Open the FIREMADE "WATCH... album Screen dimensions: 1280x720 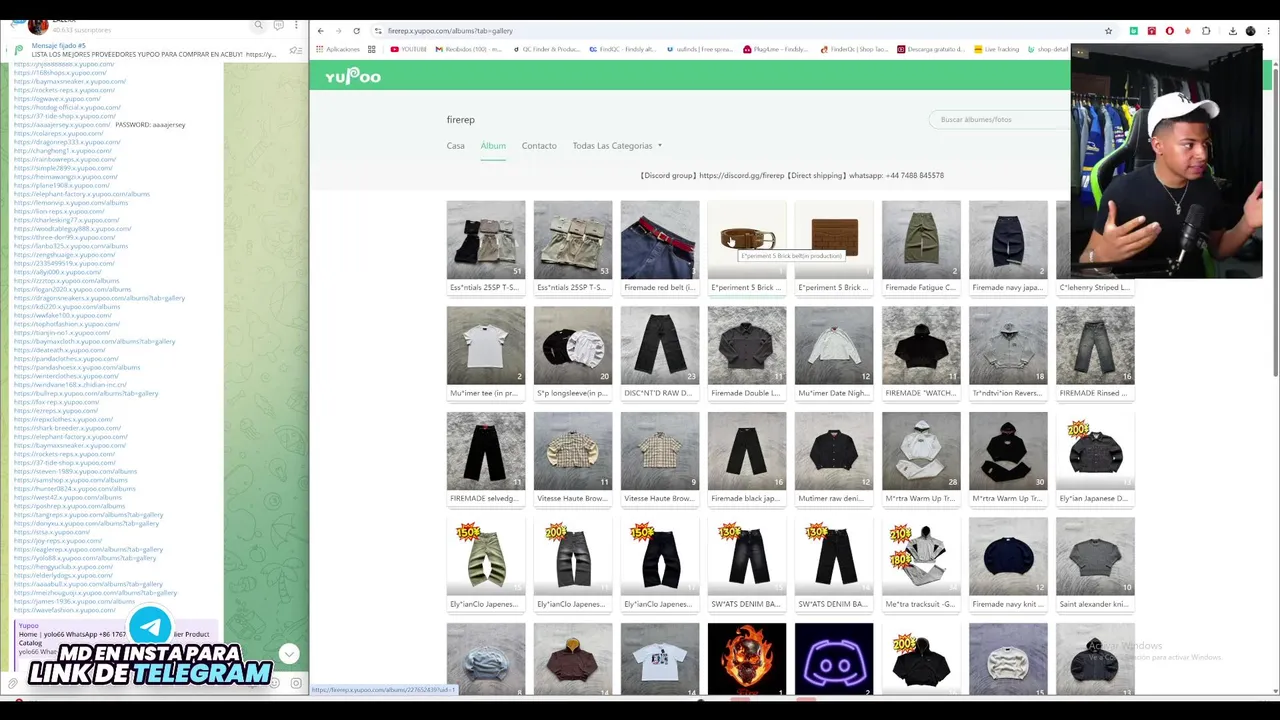click(920, 352)
